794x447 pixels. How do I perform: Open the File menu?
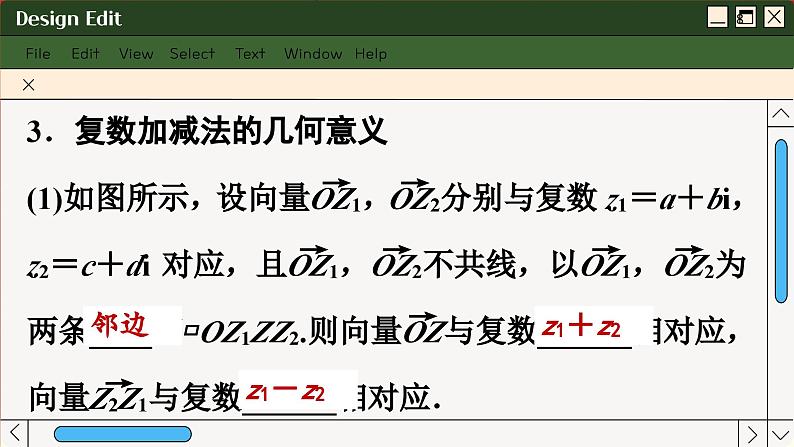[x=38, y=54]
